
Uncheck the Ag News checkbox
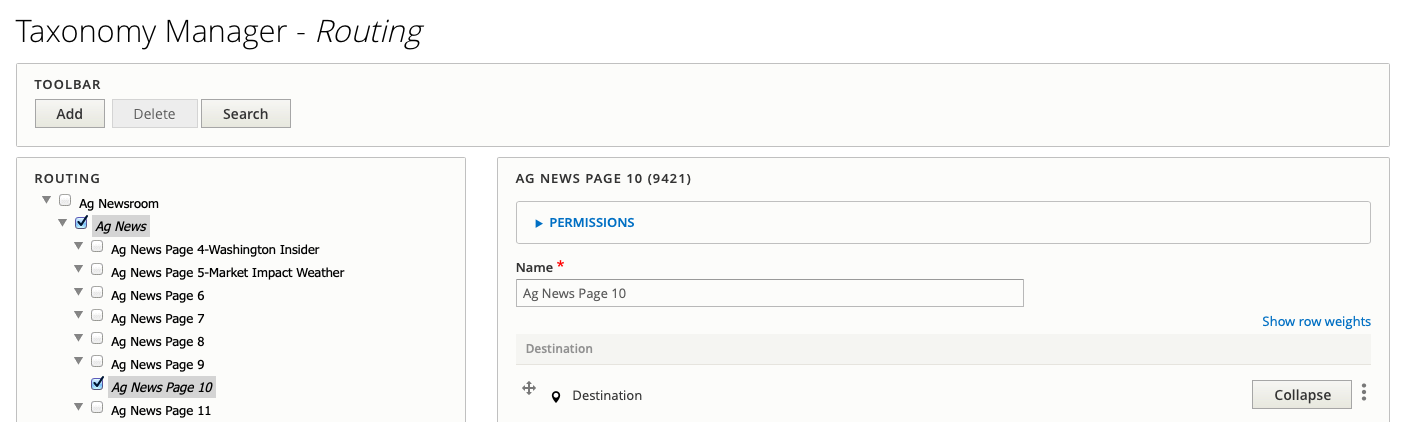click(81, 223)
